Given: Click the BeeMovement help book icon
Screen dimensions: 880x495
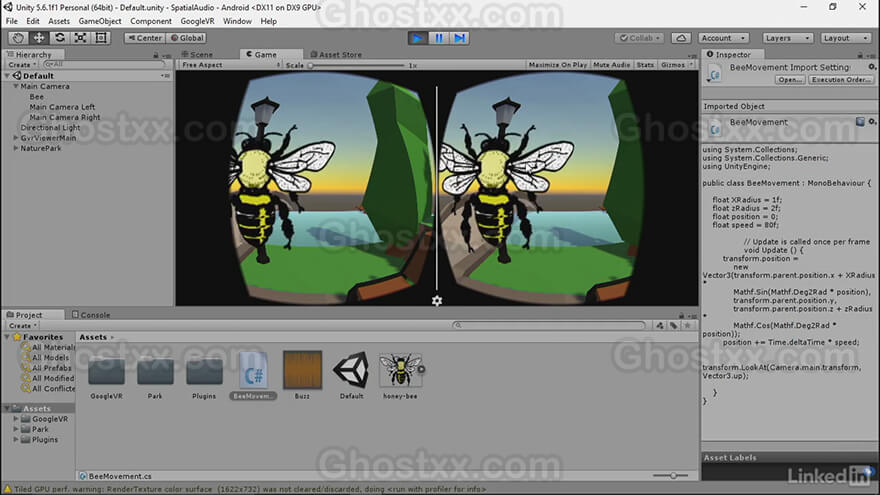Looking at the screenshot, I should (860, 122).
